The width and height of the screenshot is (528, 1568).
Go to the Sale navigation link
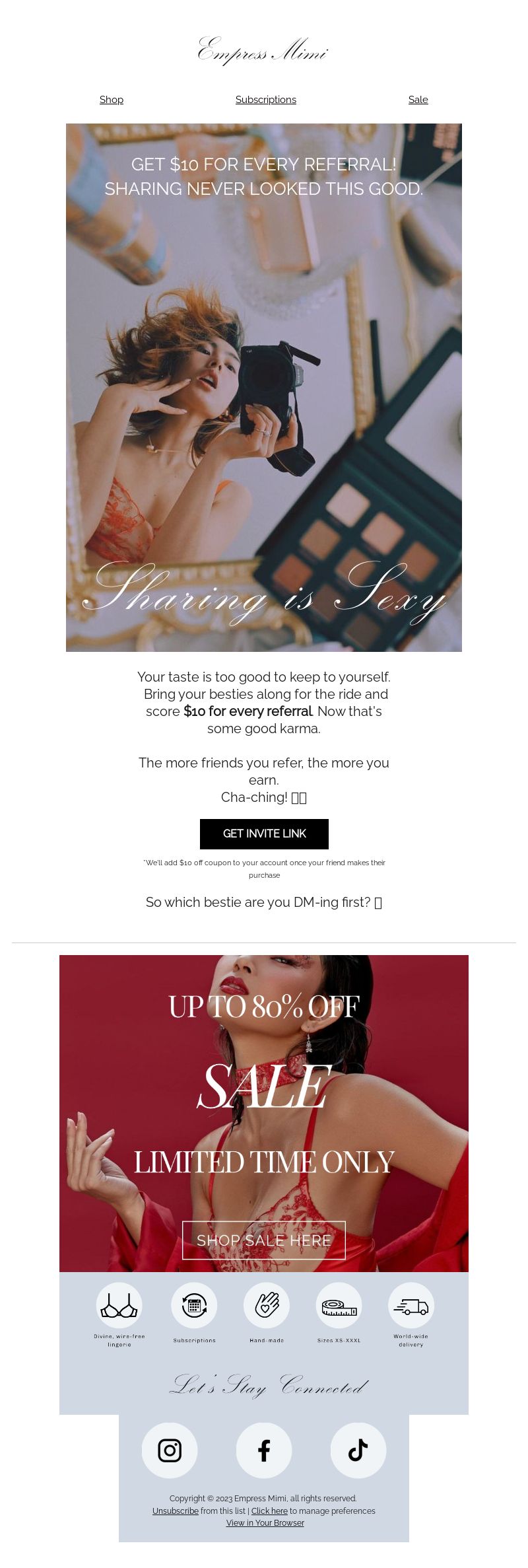click(418, 100)
